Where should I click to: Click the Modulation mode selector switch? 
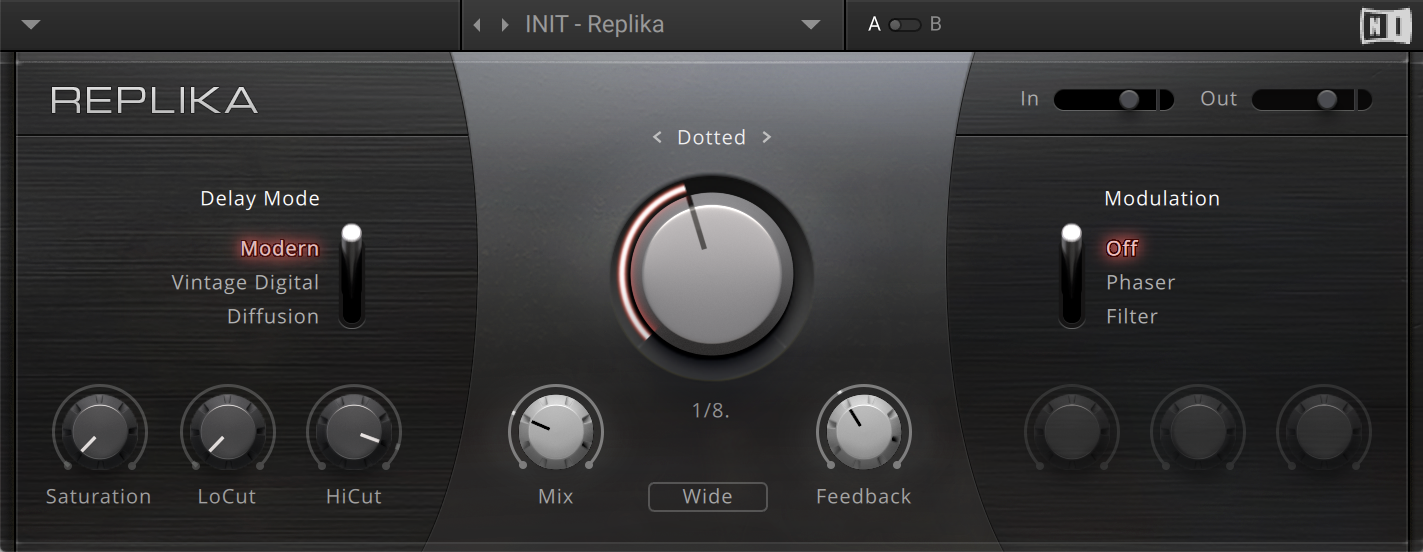(1072, 275)
